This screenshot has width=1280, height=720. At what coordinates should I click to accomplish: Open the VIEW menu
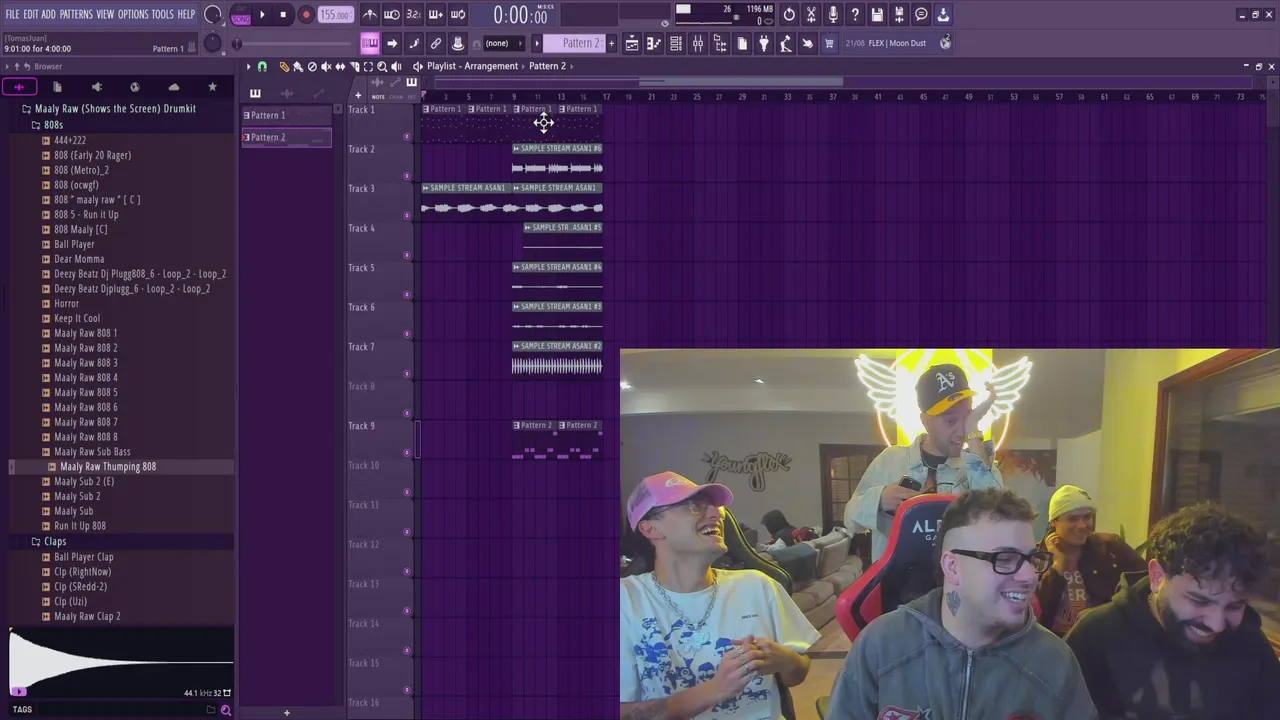(x=105, y=14)
